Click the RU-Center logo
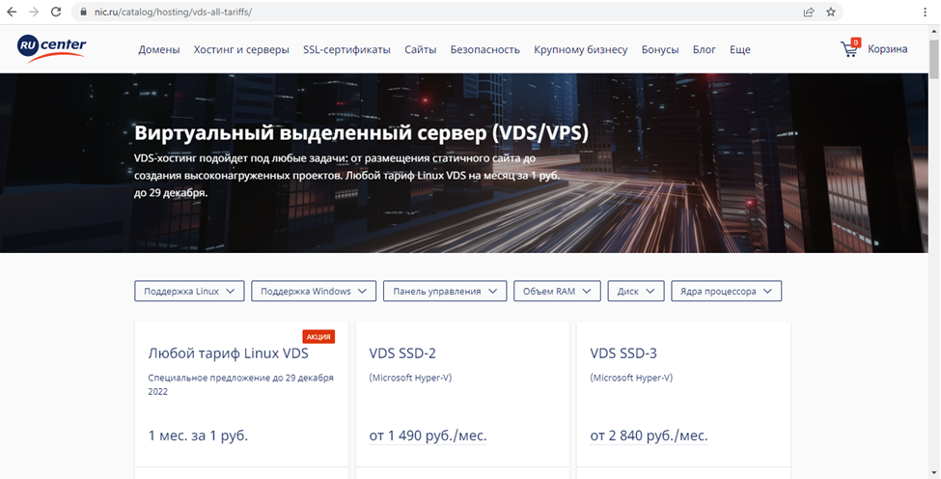This screenshot has height=479, width=941. pos(52,47)
